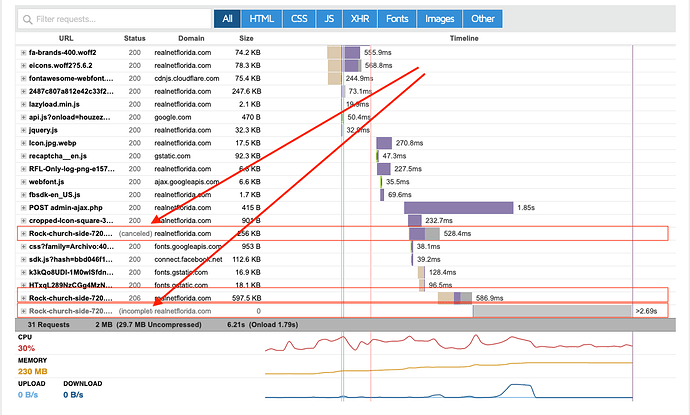The image size is (690, 415).
Task: Expand the canceled Rock-church-side-720 request
Action: click(x=23, y=234)
